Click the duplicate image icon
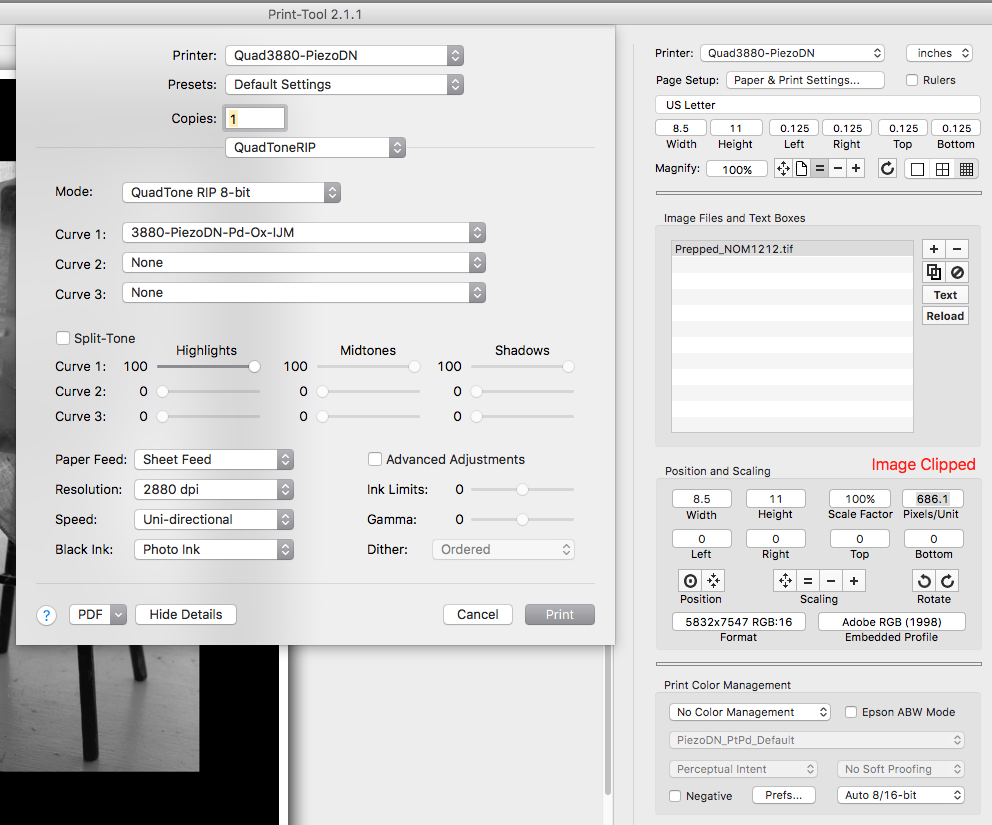 (x=934, y=272)
